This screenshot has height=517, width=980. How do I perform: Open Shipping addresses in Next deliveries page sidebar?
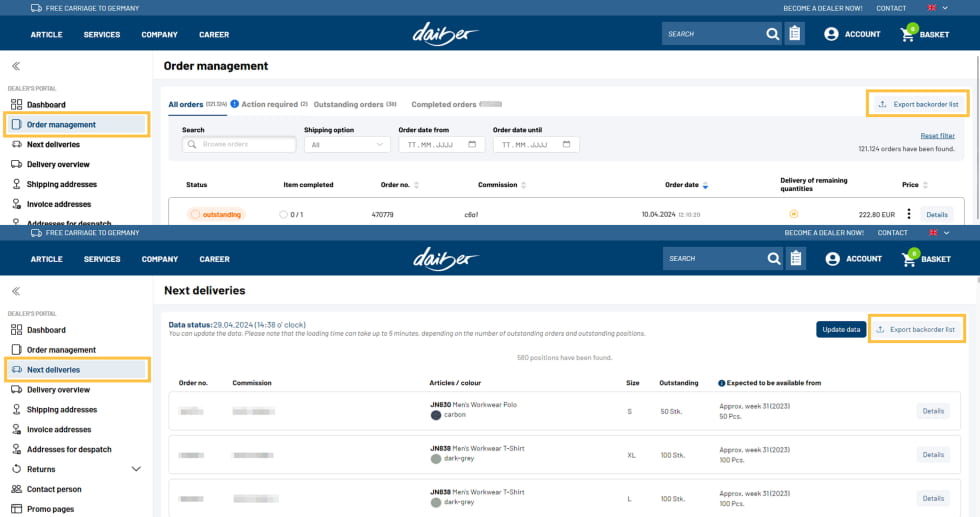pos(62,409)
